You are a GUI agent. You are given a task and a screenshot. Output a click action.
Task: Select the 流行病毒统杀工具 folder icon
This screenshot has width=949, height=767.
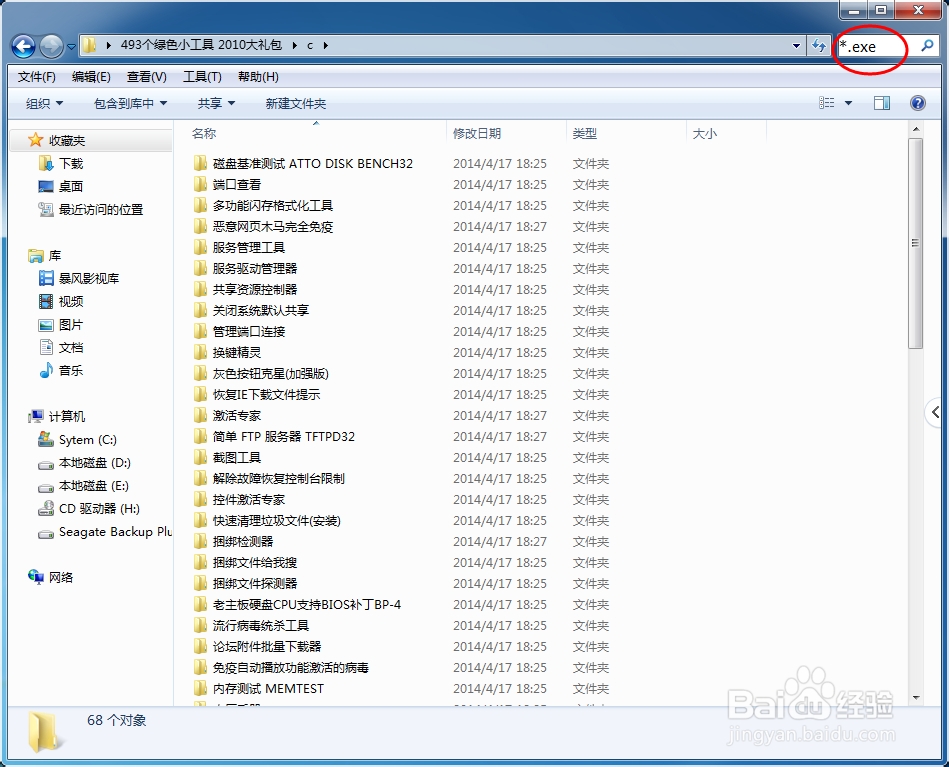tap(200, 625)
